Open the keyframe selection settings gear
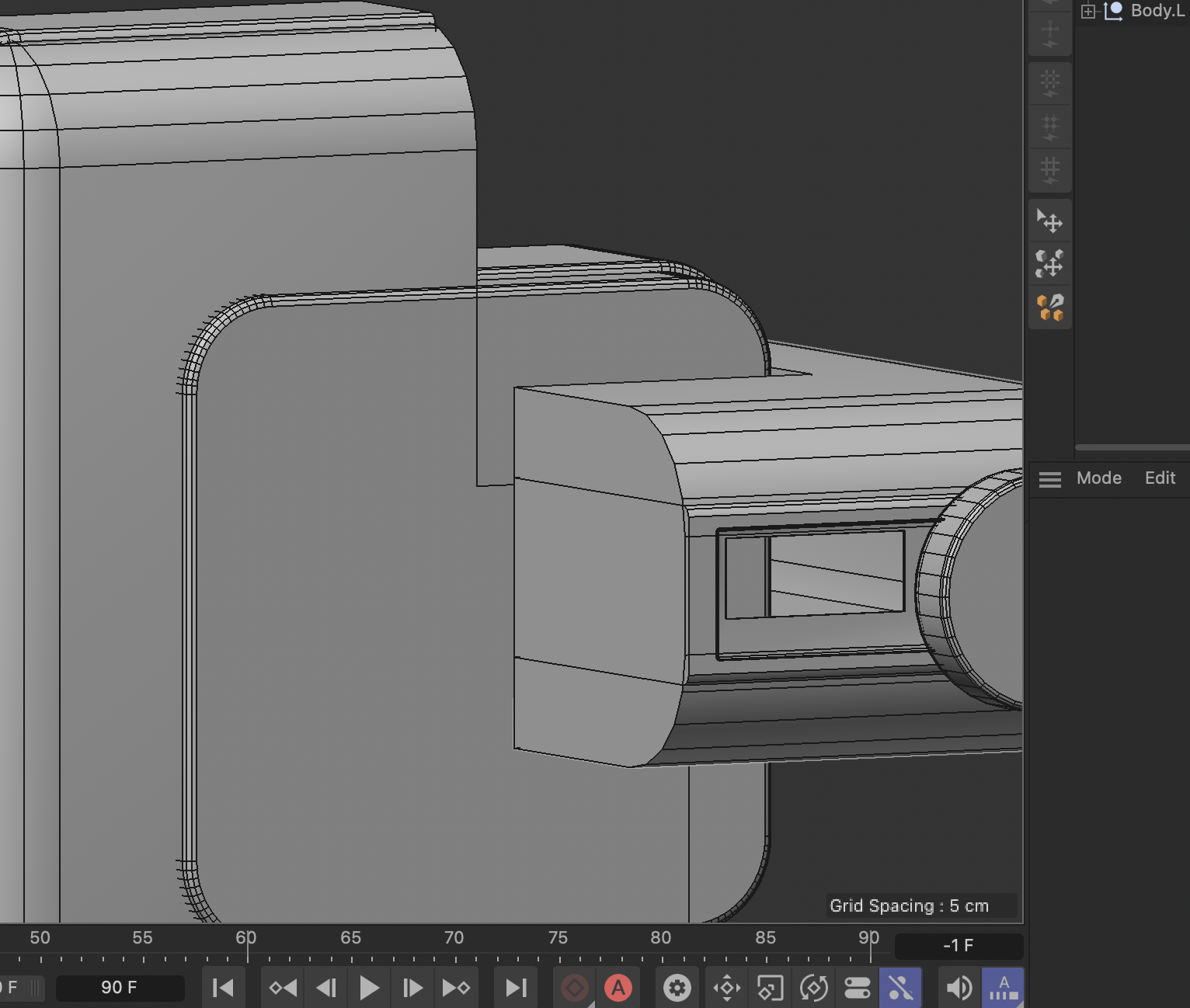The image size is (1190, 1008). (x=677, y=988)
